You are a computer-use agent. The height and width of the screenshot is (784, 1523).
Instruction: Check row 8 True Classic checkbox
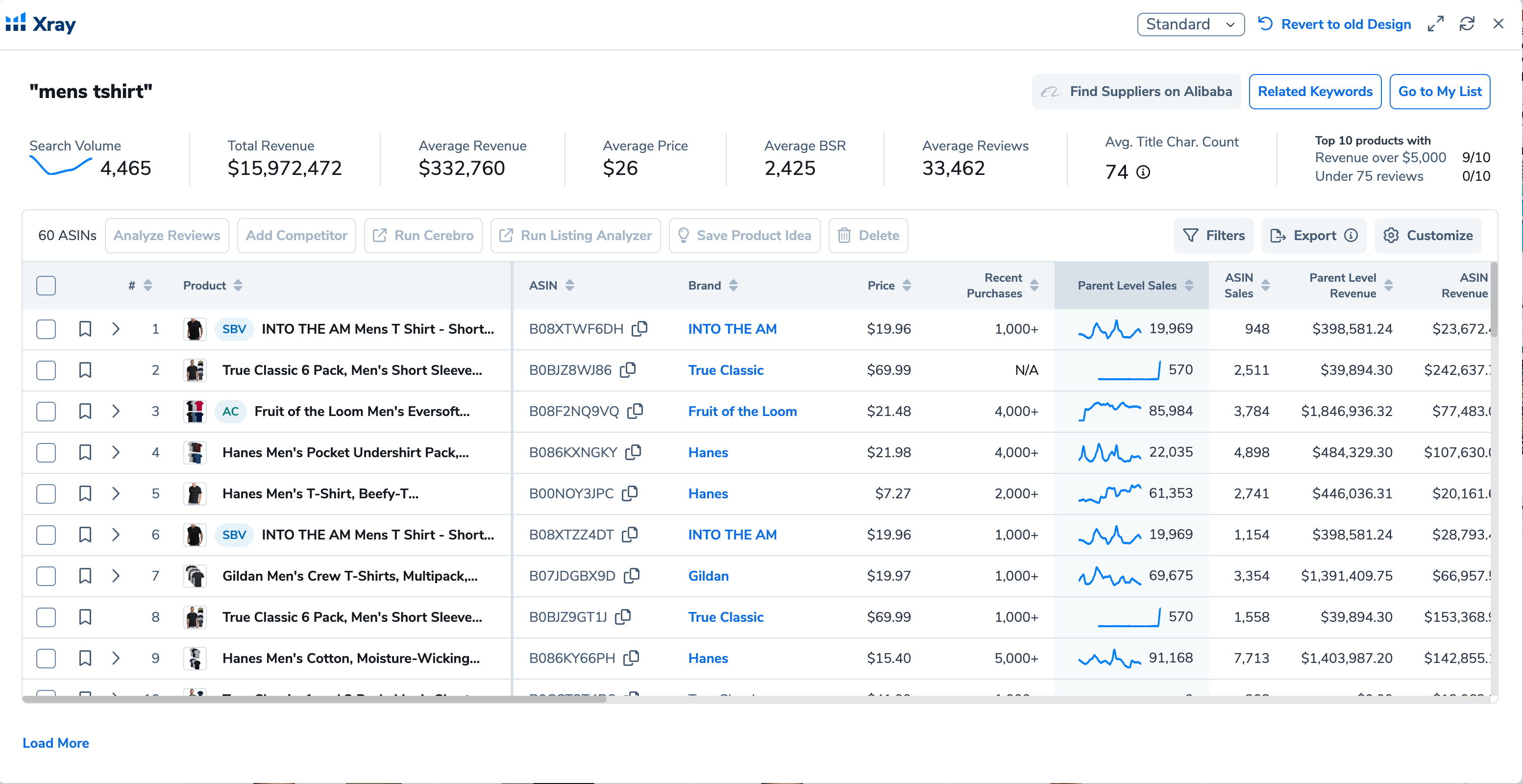point(46,617)
